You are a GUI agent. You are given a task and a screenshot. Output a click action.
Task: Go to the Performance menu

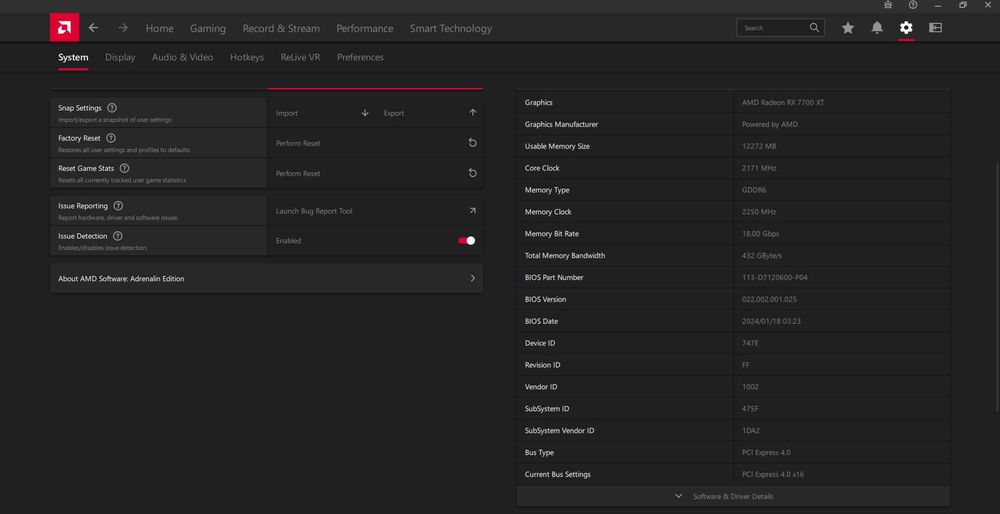point(365,29)
